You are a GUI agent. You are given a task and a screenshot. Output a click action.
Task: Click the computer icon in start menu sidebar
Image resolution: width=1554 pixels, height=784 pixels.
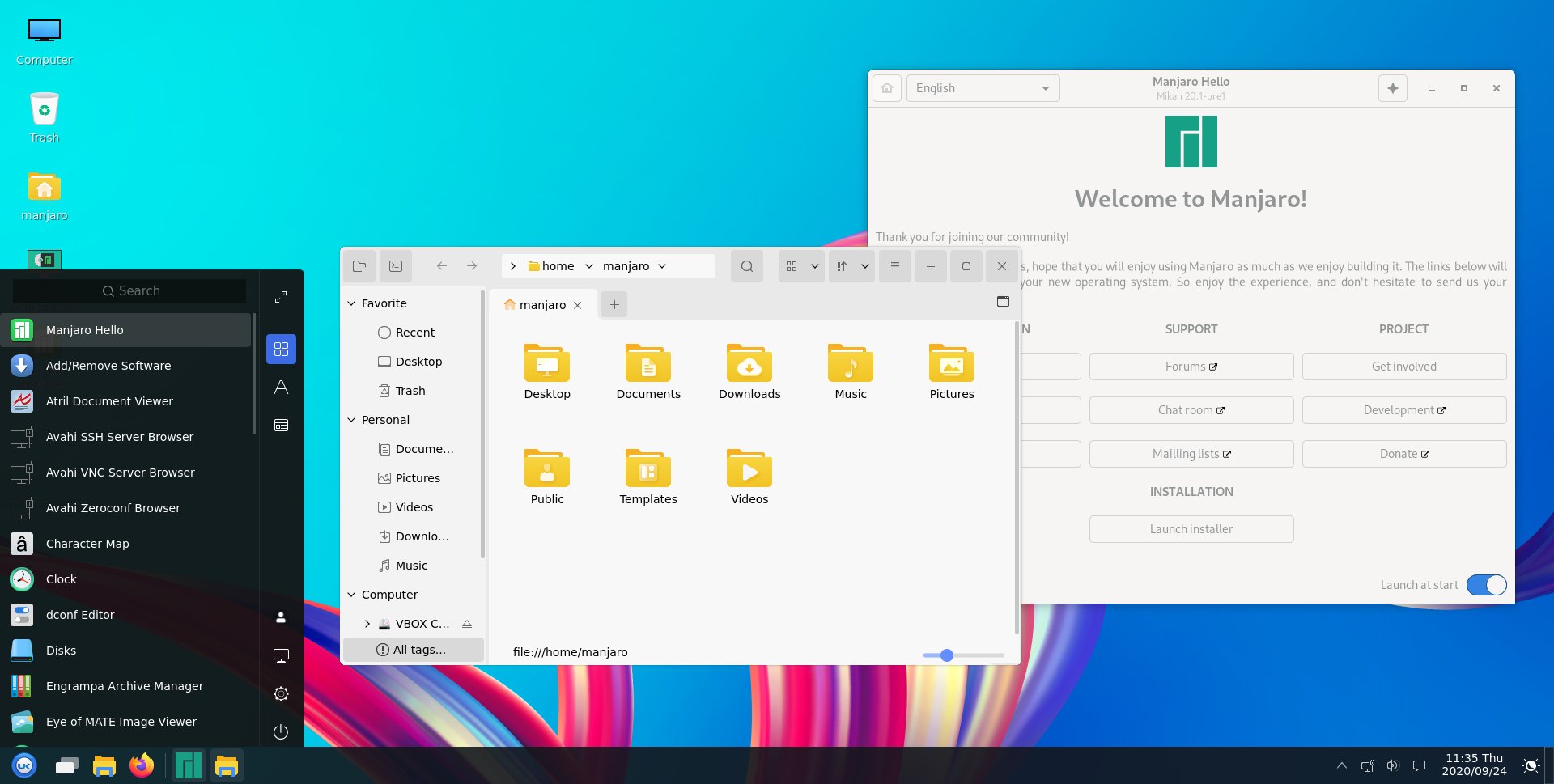pyautogui.click(x=281, y=656)
